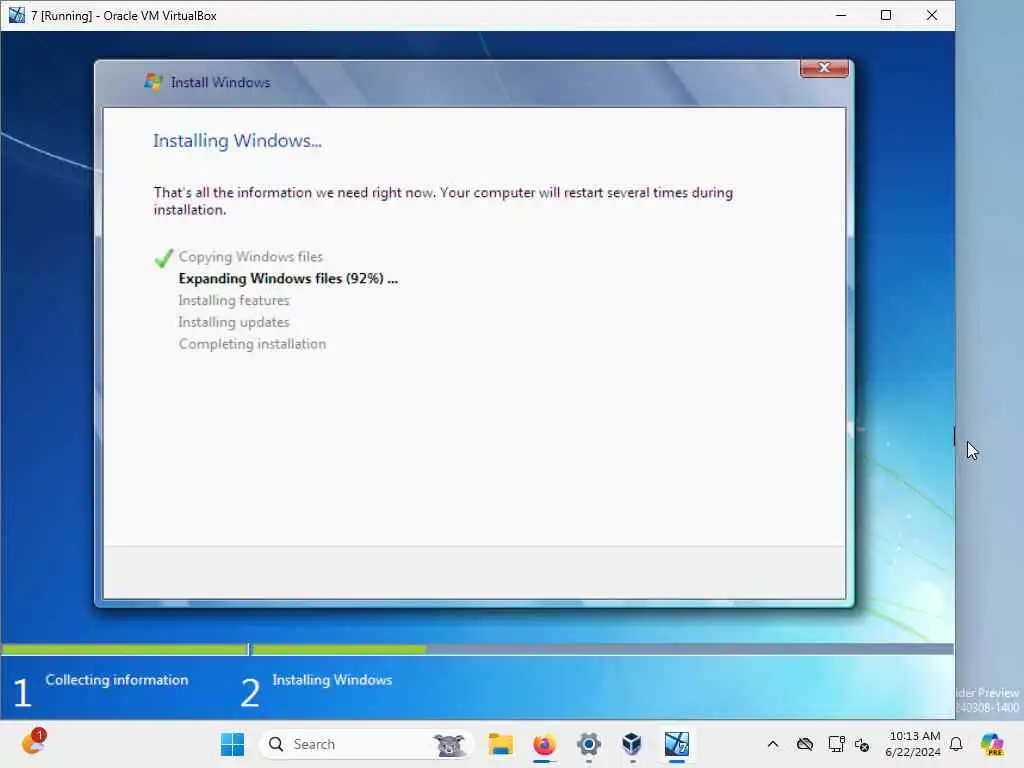
Task: Maximize the VirtualBox VM window
Action: tap(886, 15)
